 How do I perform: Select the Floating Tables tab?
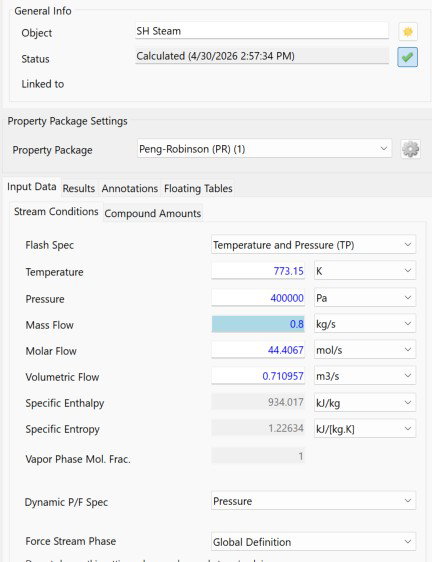198,188
